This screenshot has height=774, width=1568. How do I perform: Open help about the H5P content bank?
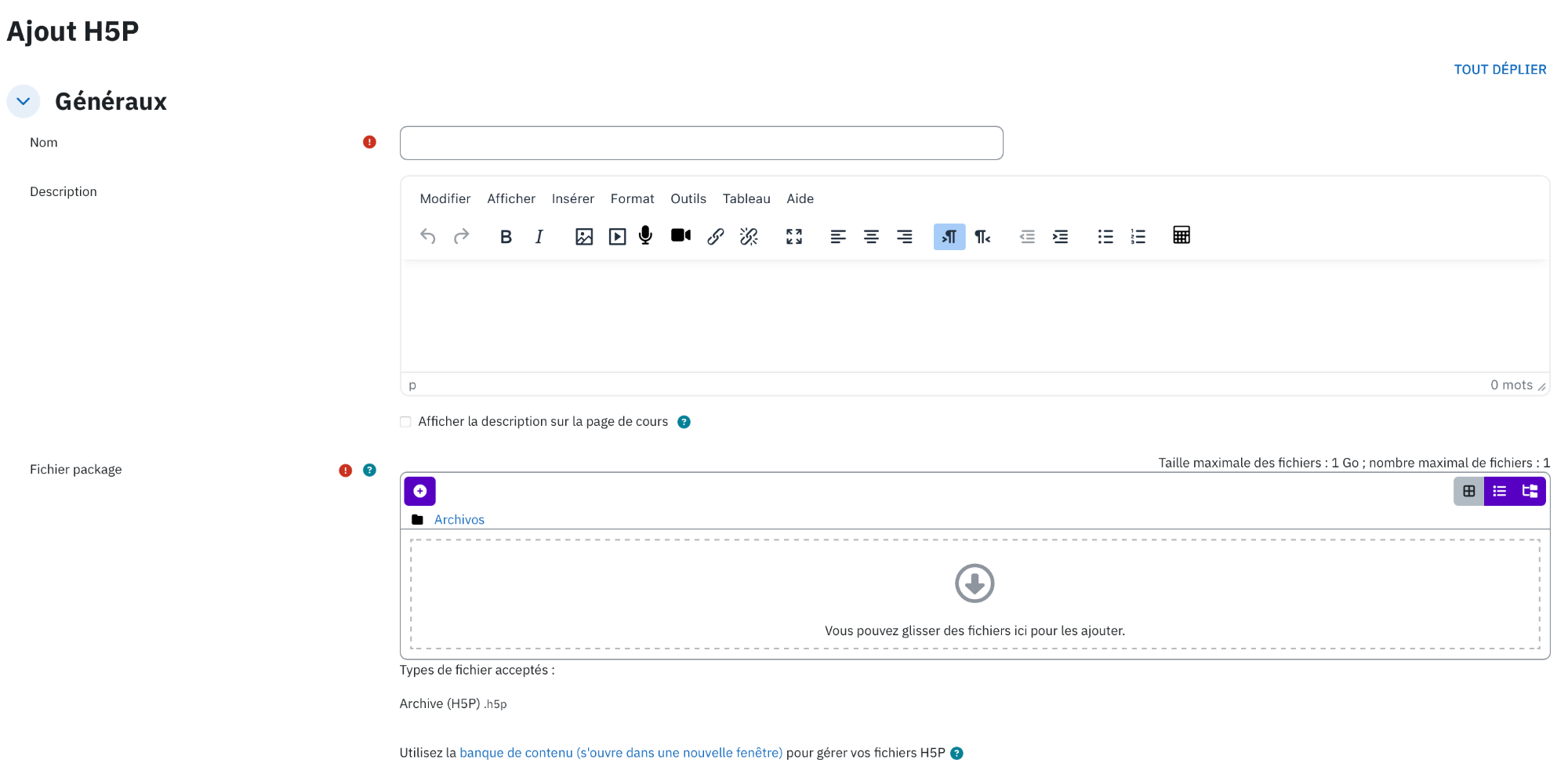pos(956,753)
